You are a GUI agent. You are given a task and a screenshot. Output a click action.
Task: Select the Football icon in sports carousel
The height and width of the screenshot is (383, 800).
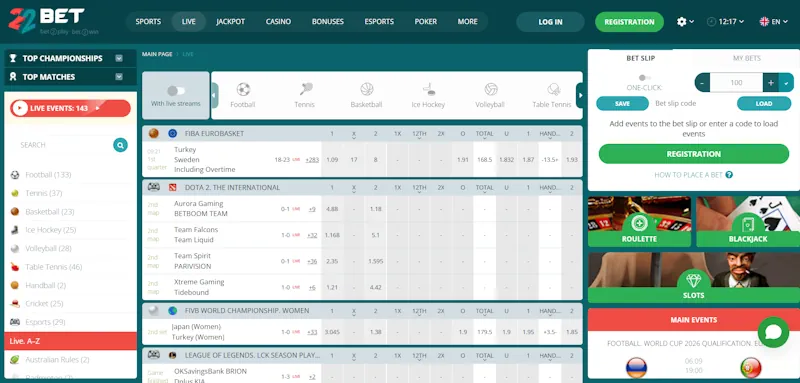pyautogui.click(x=243, y=90)
